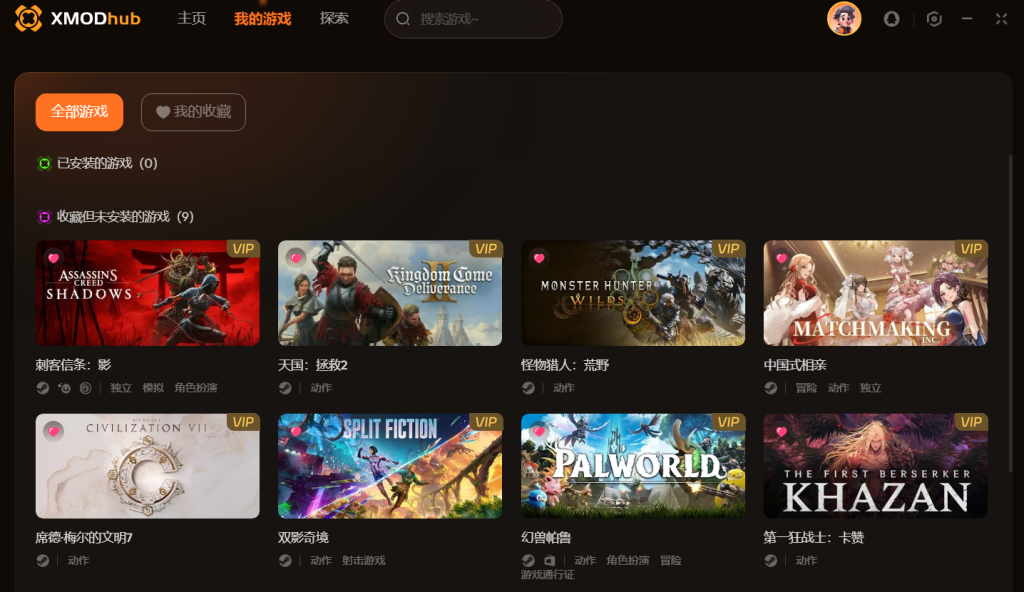Switch to the 探索 tab
Viewport: 1024px width, 592px height.
[334, 18]
